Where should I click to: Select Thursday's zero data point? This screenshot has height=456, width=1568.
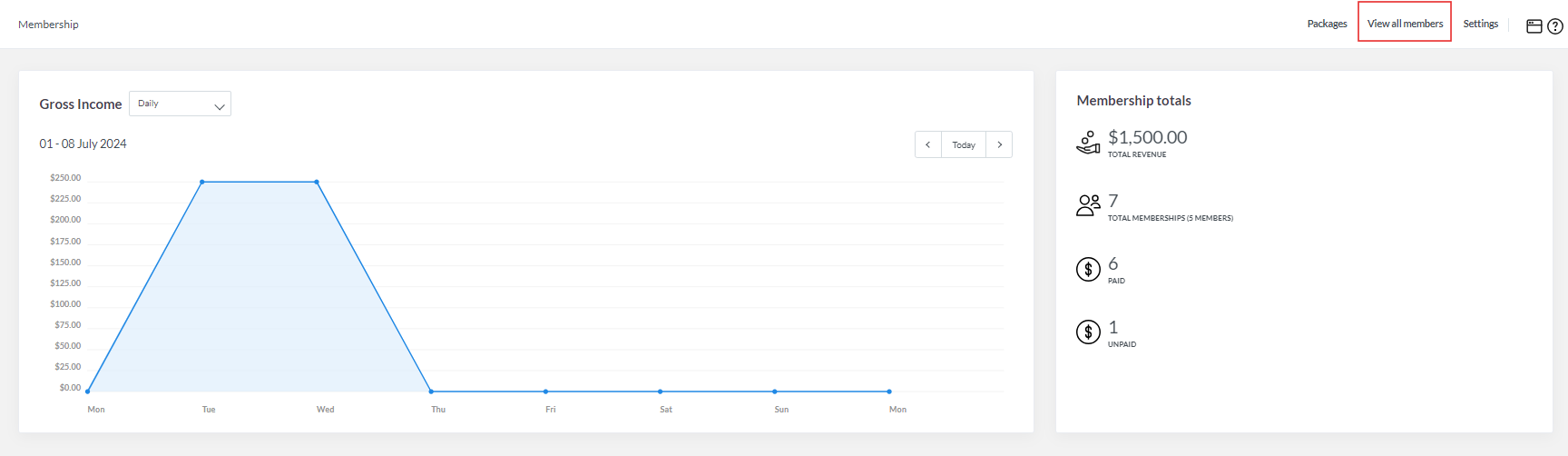click(x=431, y=392)
